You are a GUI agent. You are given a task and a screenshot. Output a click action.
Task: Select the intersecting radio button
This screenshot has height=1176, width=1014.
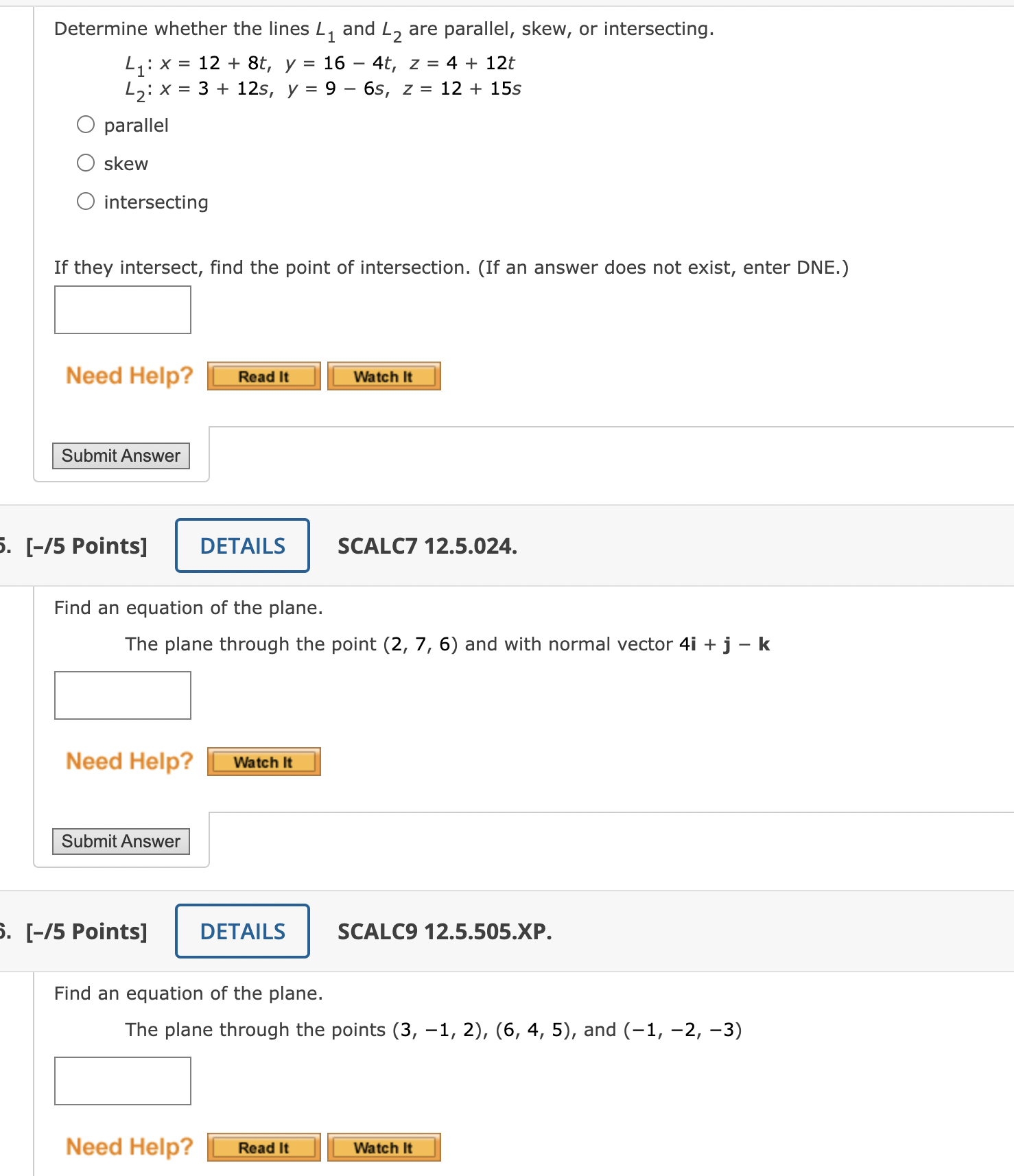(x=85, y=200)
